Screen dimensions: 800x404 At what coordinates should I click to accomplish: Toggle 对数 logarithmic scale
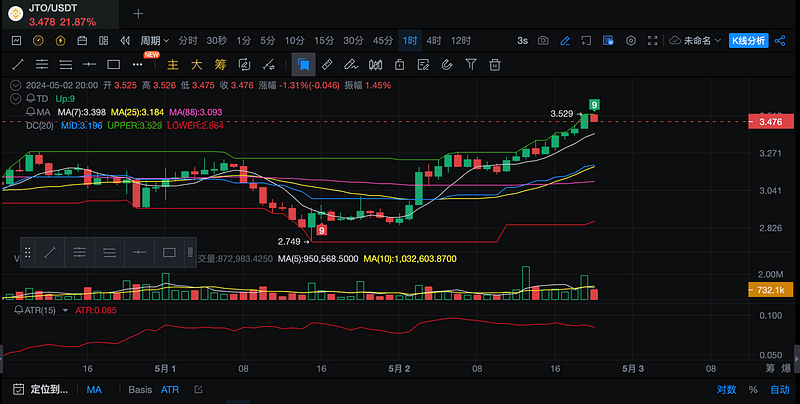(x=727, y=390)
